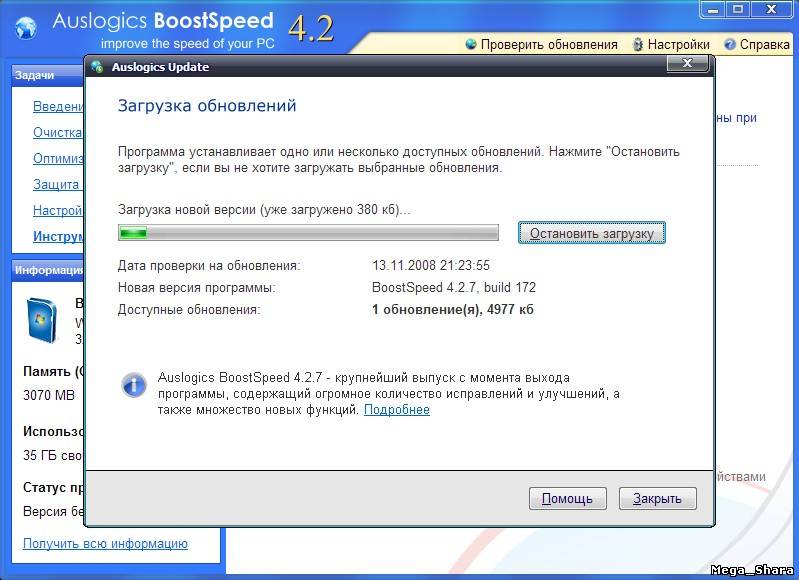Click the Загрузка новой версии status text
Viewport: 799px width, 580px height.
(x=264, y=209)
